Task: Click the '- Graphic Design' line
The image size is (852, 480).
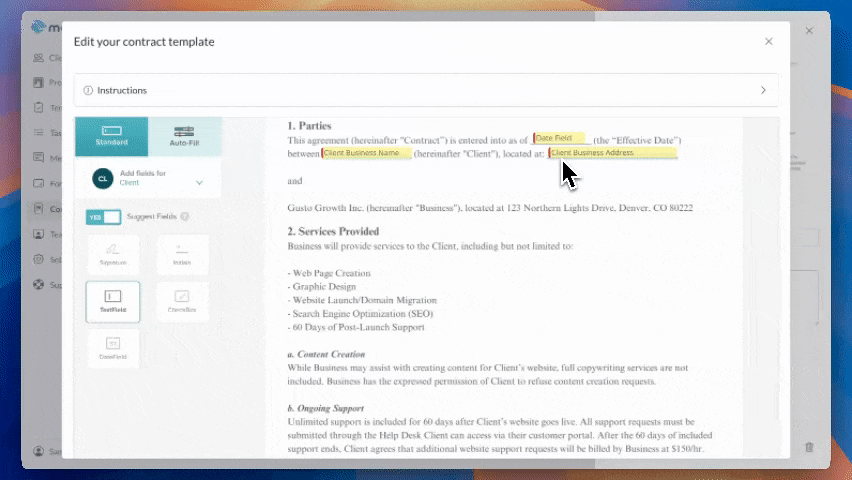Action: click(x=322, y=286)
